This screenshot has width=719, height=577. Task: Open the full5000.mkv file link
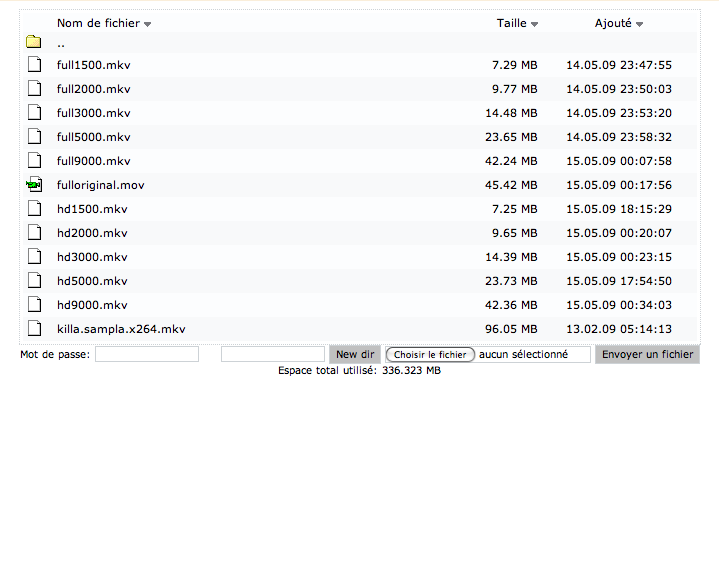point(94,137)
